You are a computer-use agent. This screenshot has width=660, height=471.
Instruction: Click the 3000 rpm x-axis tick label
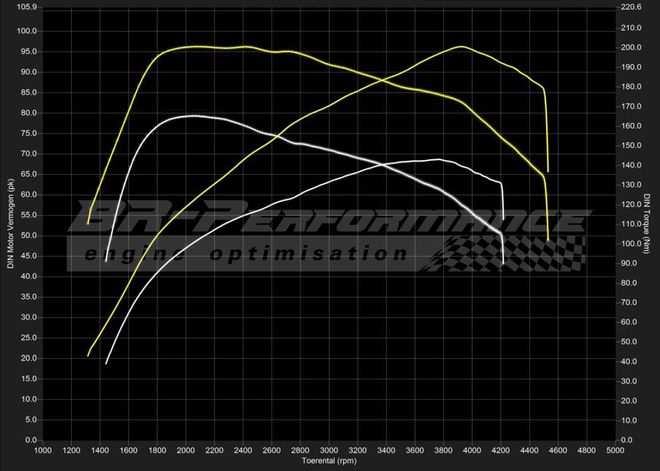coord(329,451)
